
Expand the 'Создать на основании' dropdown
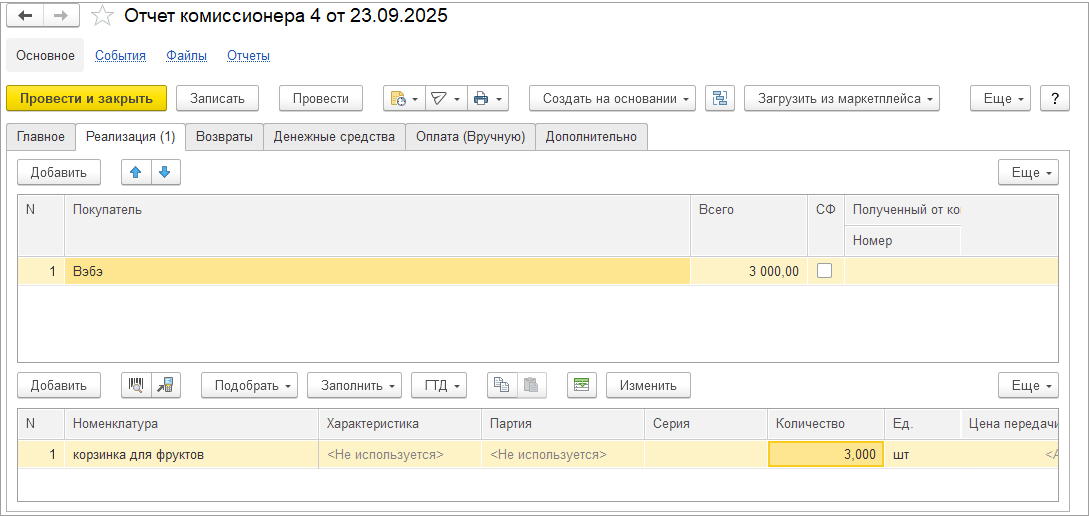tap(612, 99)
